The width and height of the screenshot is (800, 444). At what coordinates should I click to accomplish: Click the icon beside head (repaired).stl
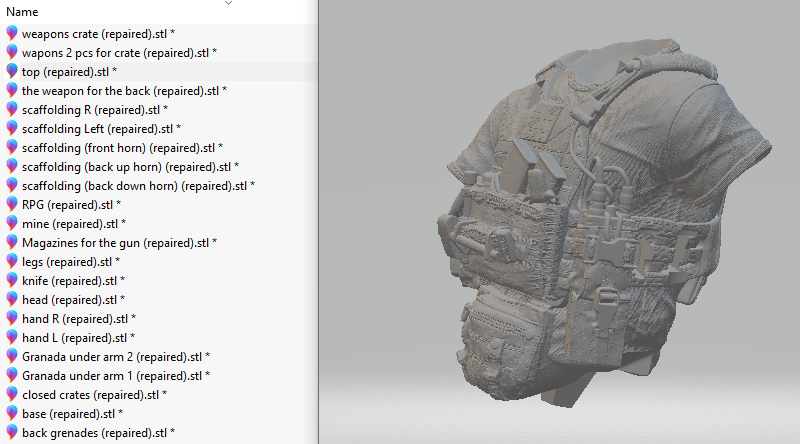tap(12, 299)
